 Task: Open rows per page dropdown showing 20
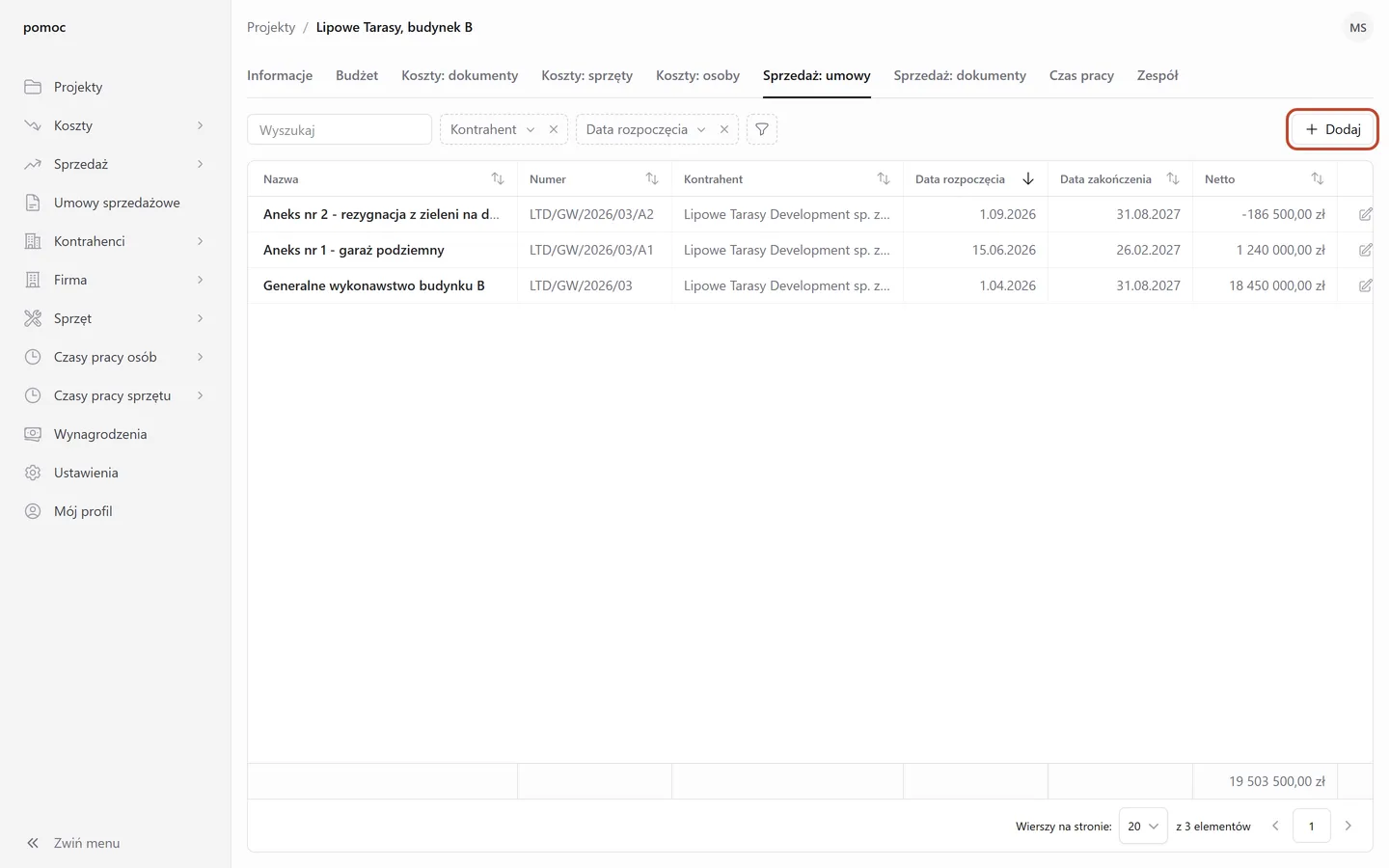pos(1143,826)
